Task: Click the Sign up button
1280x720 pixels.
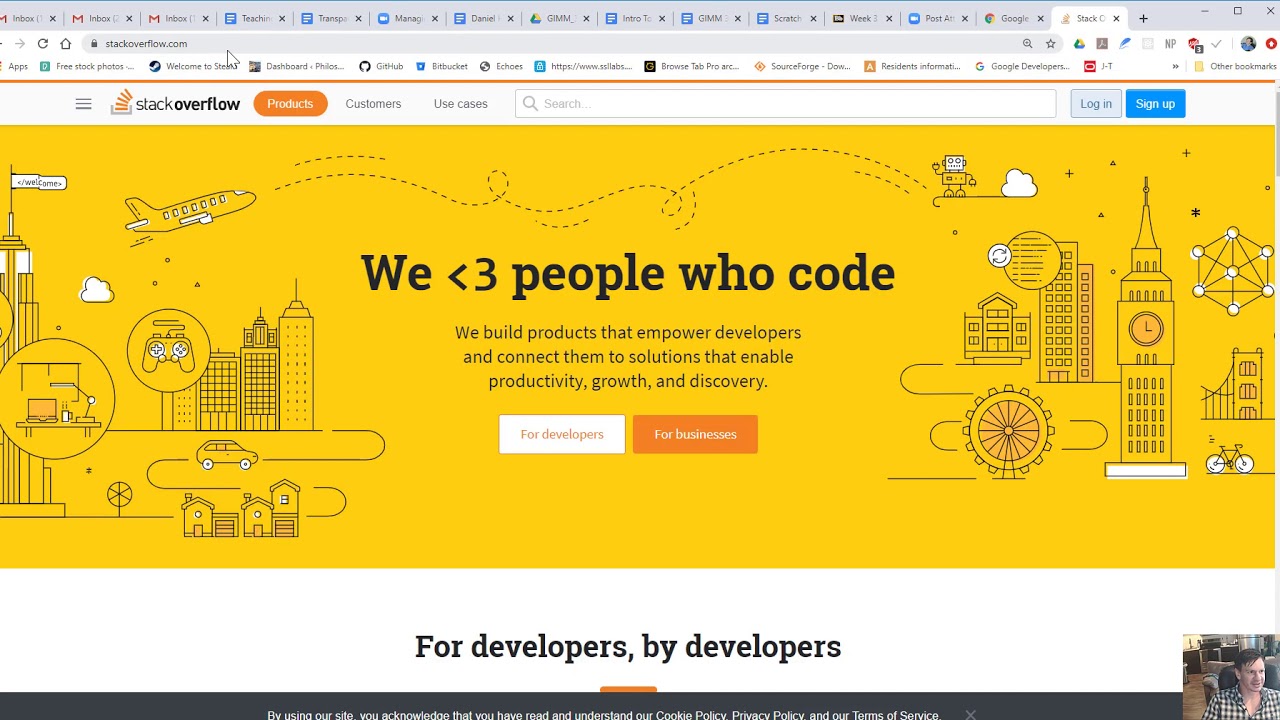Action: pyautogui.click(x=1155, y=104)
